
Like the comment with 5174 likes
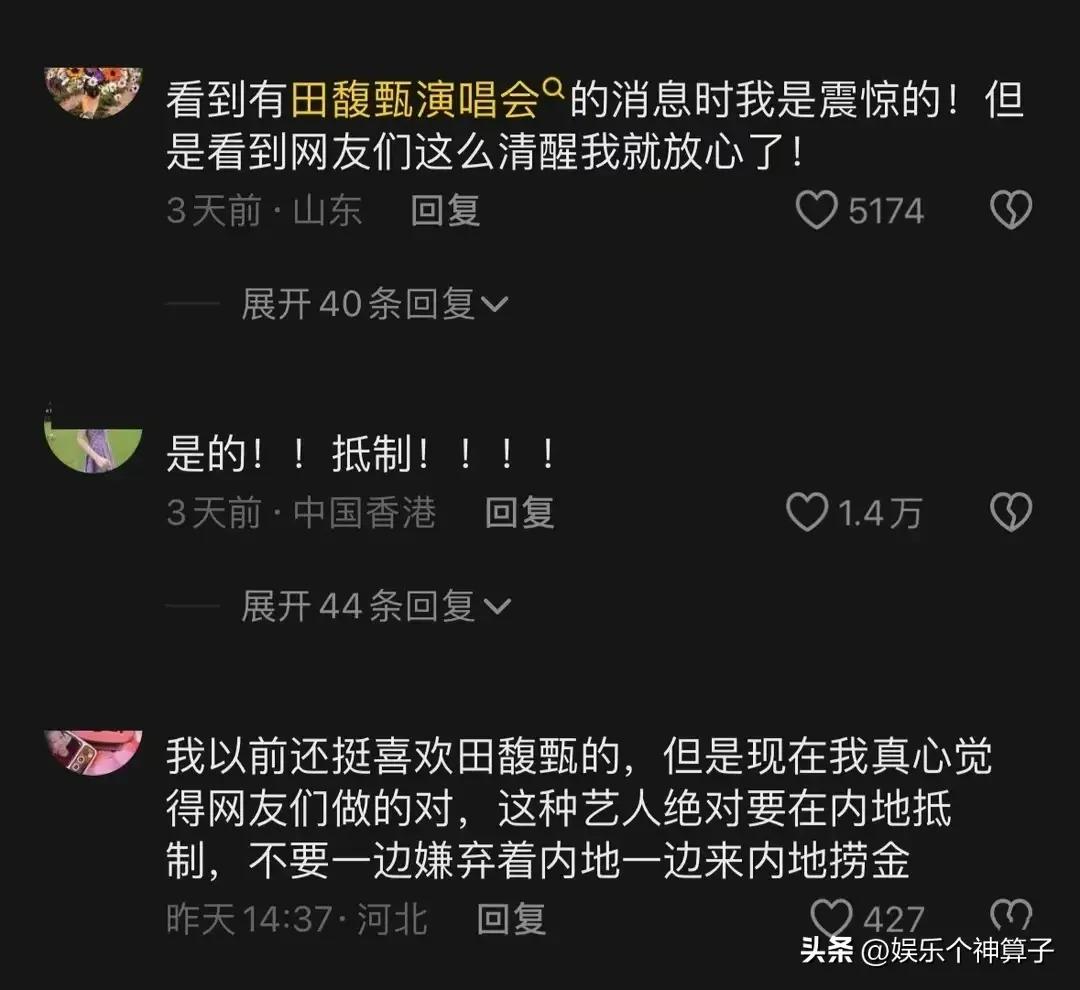pyautogui.click(x=816, y=210)
